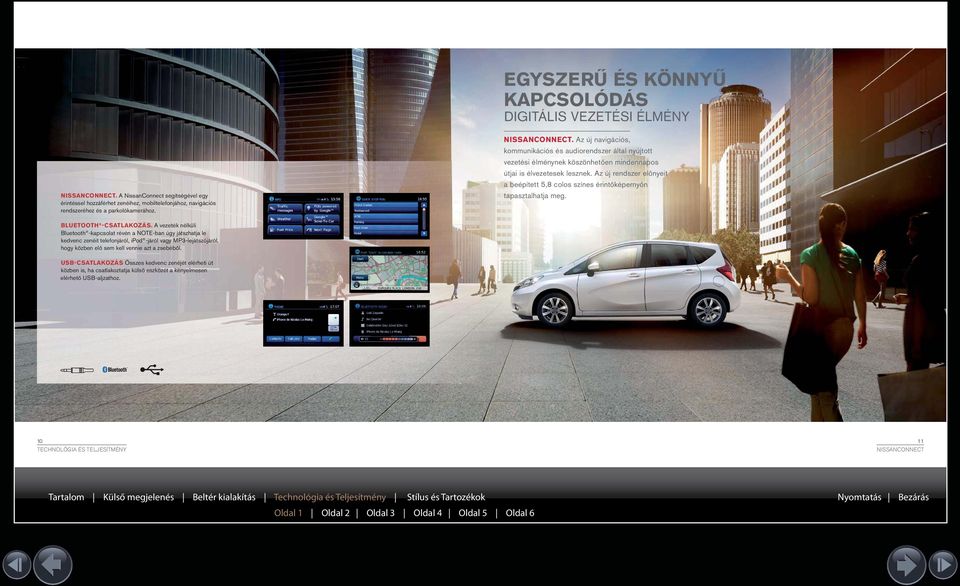Click 'TECHNOLÓGIA ÉS TELJESÍTMÉNY' footer label
This screenshot has width=960, height=586.
(81, 449)
